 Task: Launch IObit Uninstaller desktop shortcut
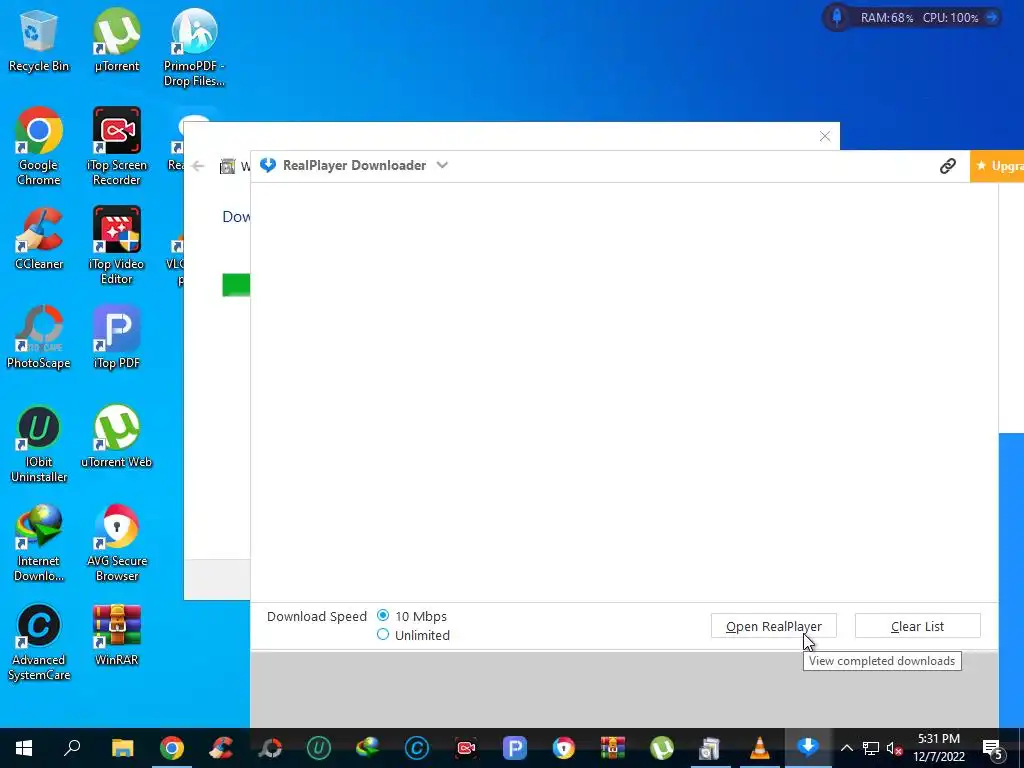pyautogui.click(x=39, y=444)
